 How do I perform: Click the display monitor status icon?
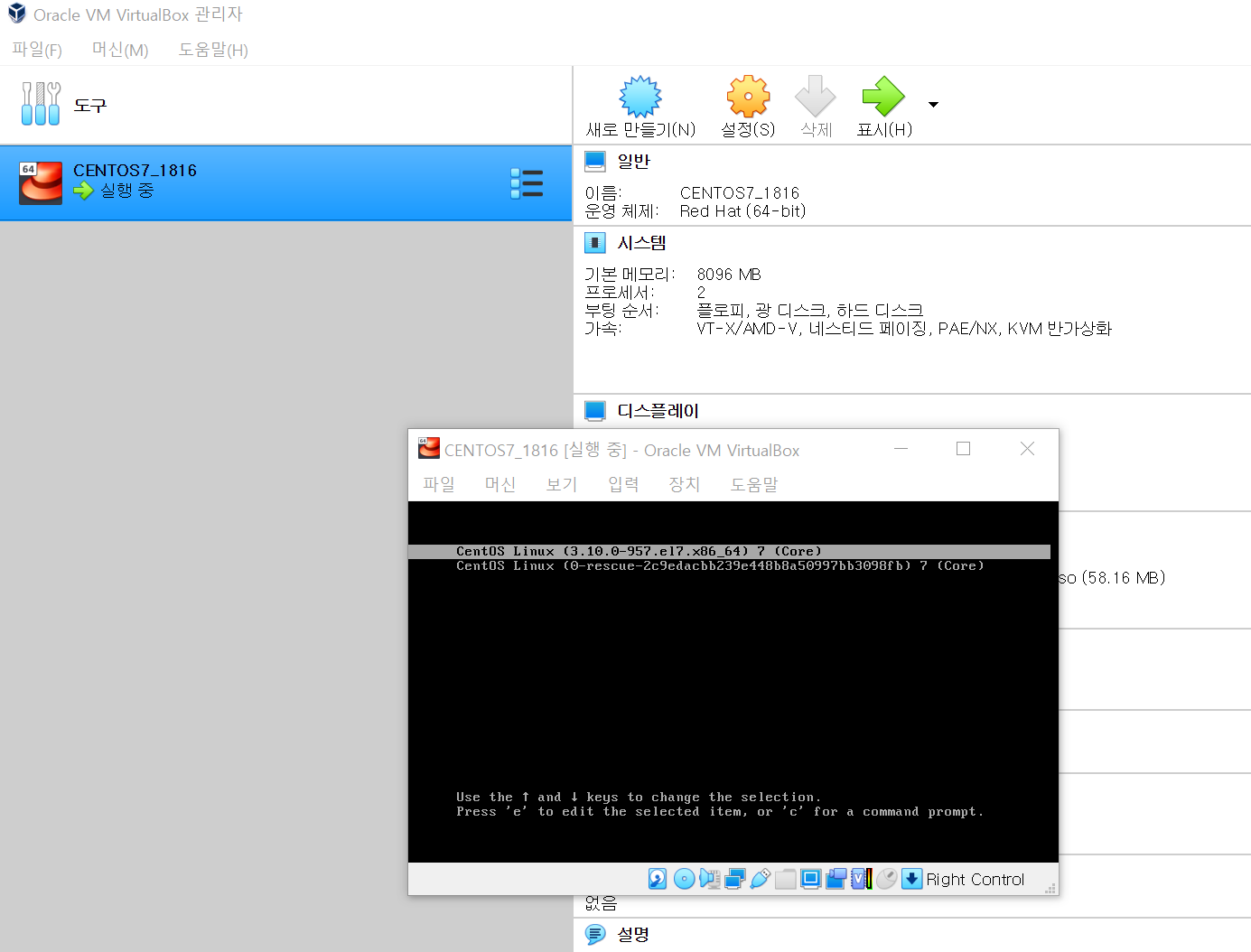(x=811, y=879)
